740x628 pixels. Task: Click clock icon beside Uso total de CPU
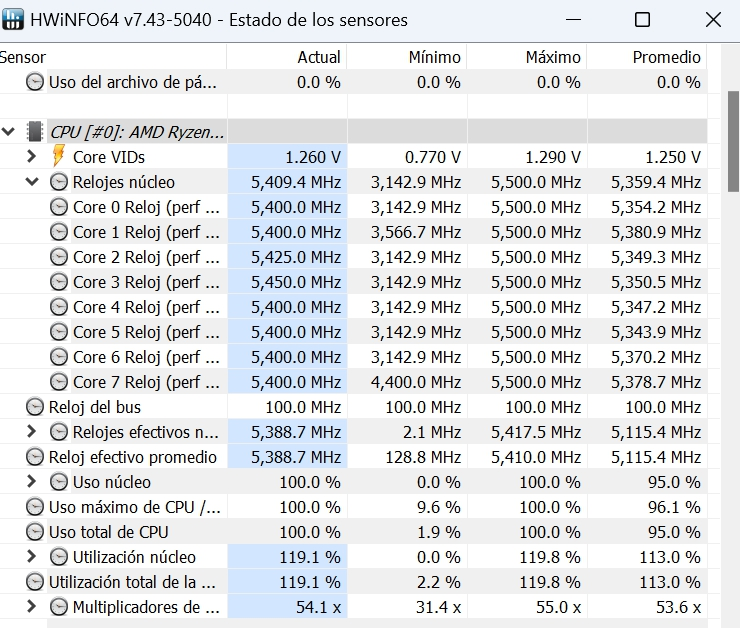point(34,532)
